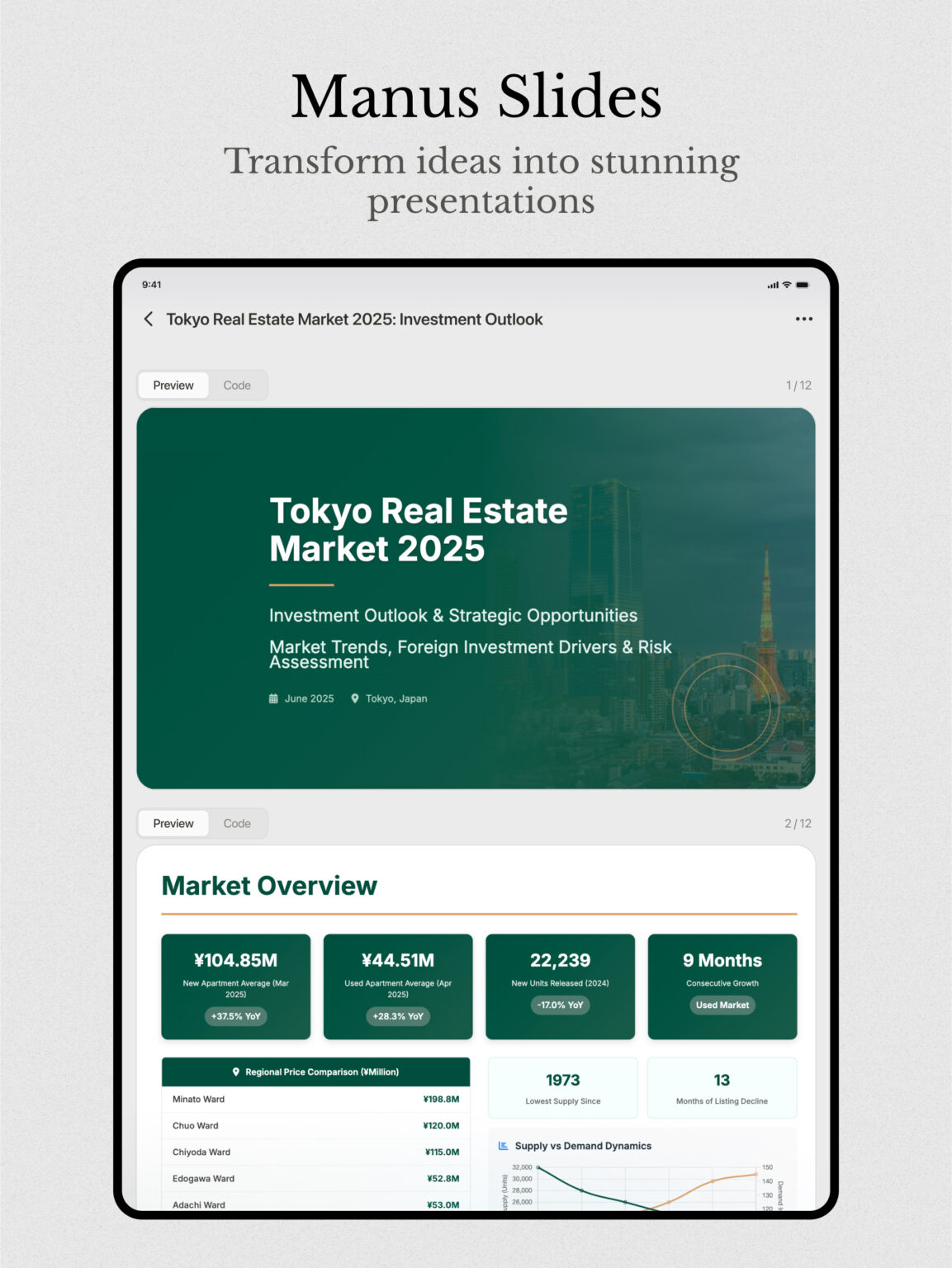
Task: Click the chart icon beside Supply vs Demand Dynamics
Action: (502, 1146)
